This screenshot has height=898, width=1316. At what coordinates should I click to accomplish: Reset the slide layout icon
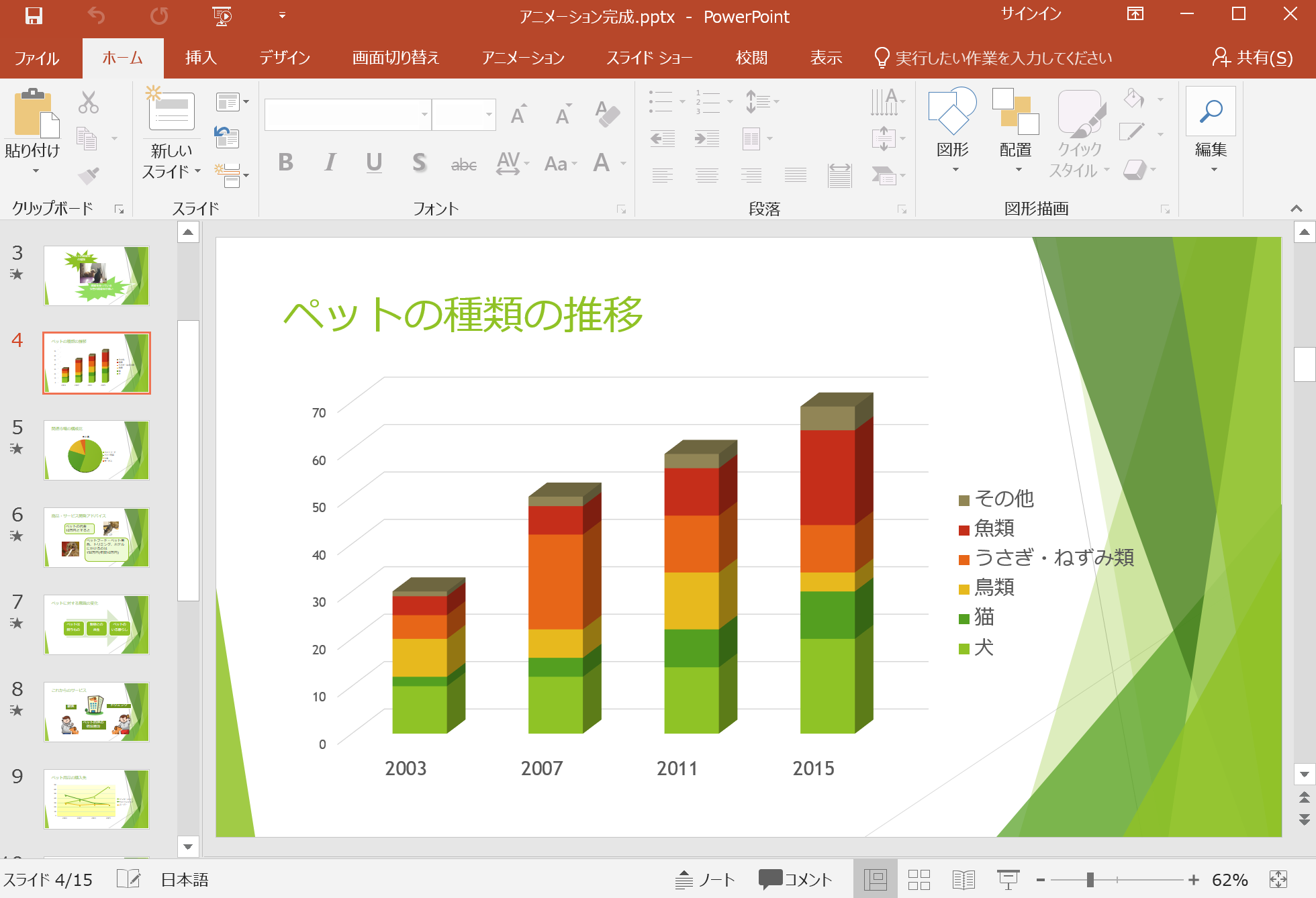click(227, 137)
